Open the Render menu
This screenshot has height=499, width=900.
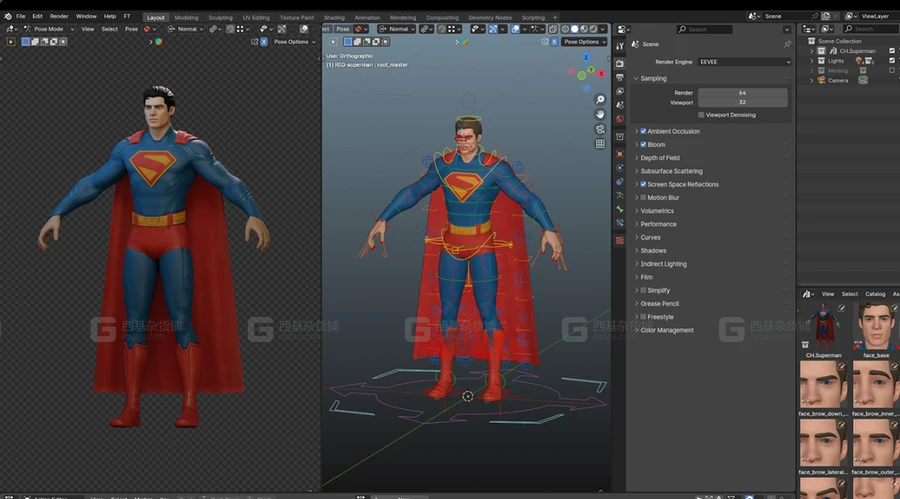coord(59,17)
